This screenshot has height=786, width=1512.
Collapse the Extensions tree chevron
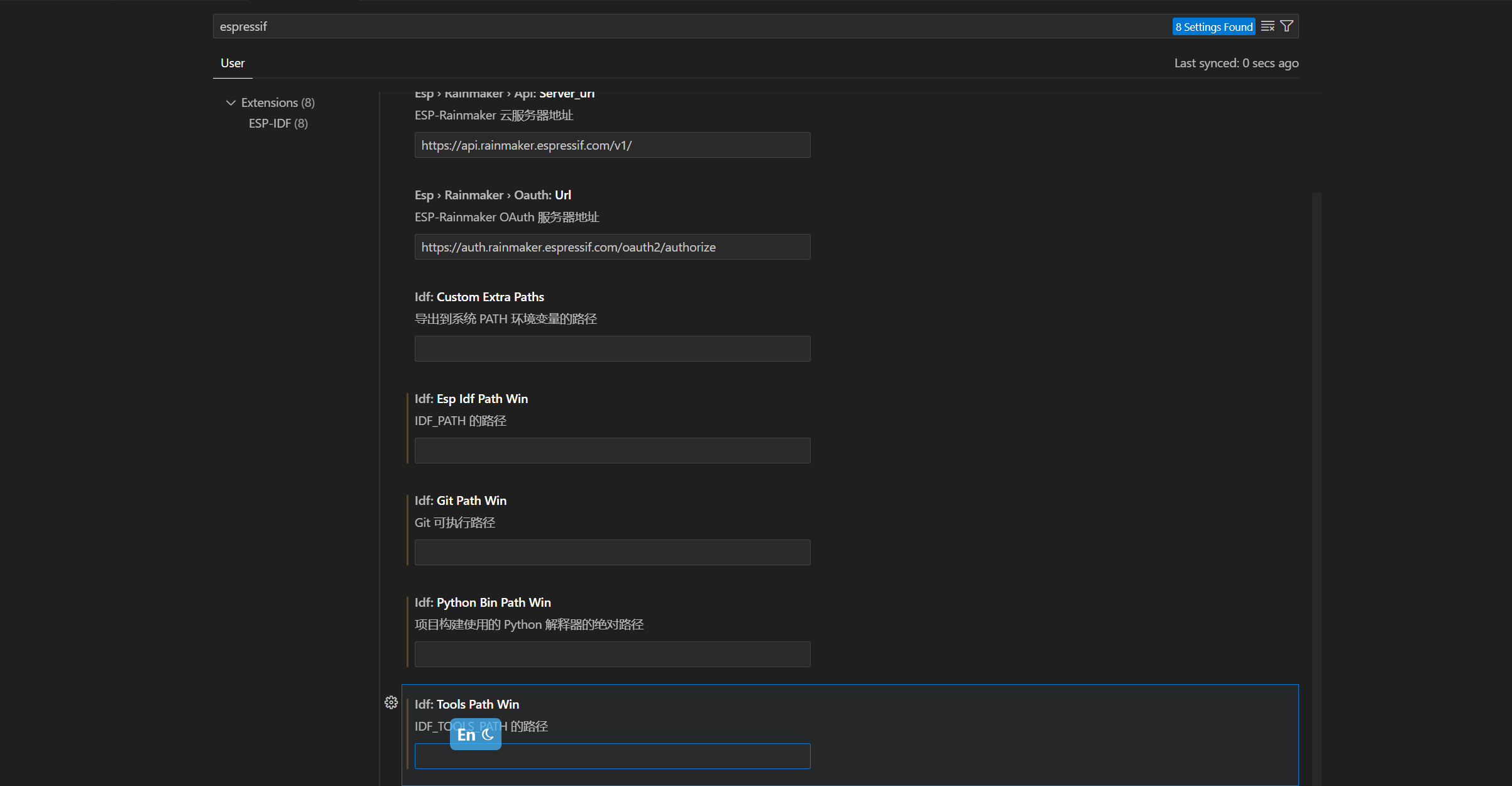(231, 102)
